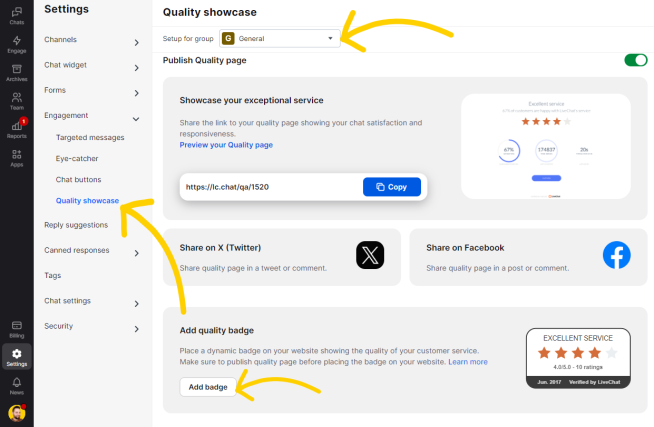Select Reply suggestions menu item
Screen dimensions: 654x427
76,225
